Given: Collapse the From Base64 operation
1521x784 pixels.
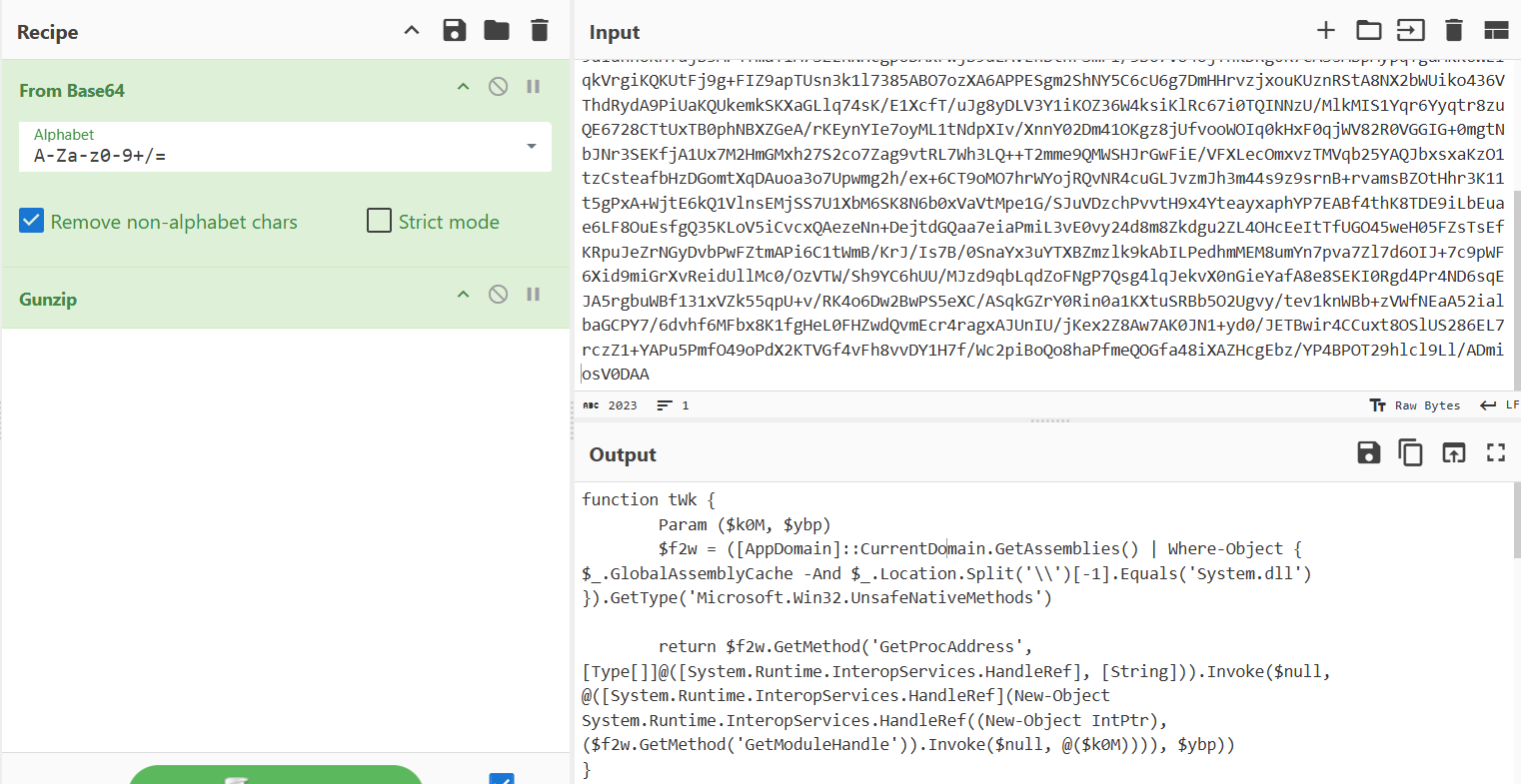Looking at the screenshot, I should click(x=463, y=87).
